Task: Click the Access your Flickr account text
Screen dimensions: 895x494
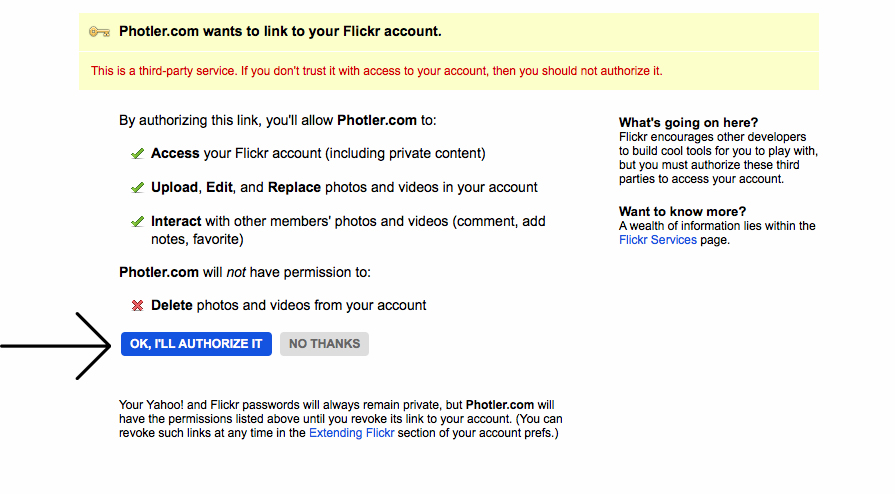Action: pos(318,154)
